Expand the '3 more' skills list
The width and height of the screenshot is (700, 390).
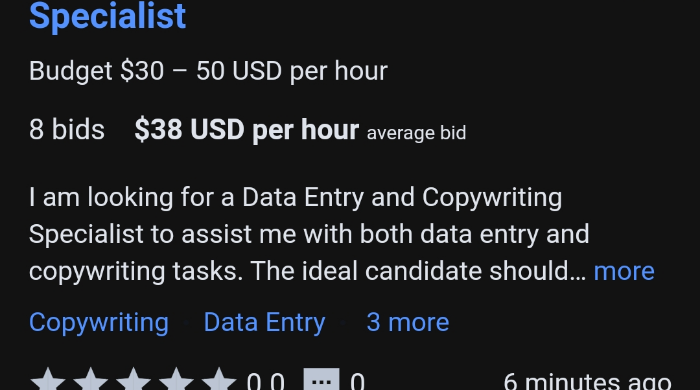coord(408,322)
